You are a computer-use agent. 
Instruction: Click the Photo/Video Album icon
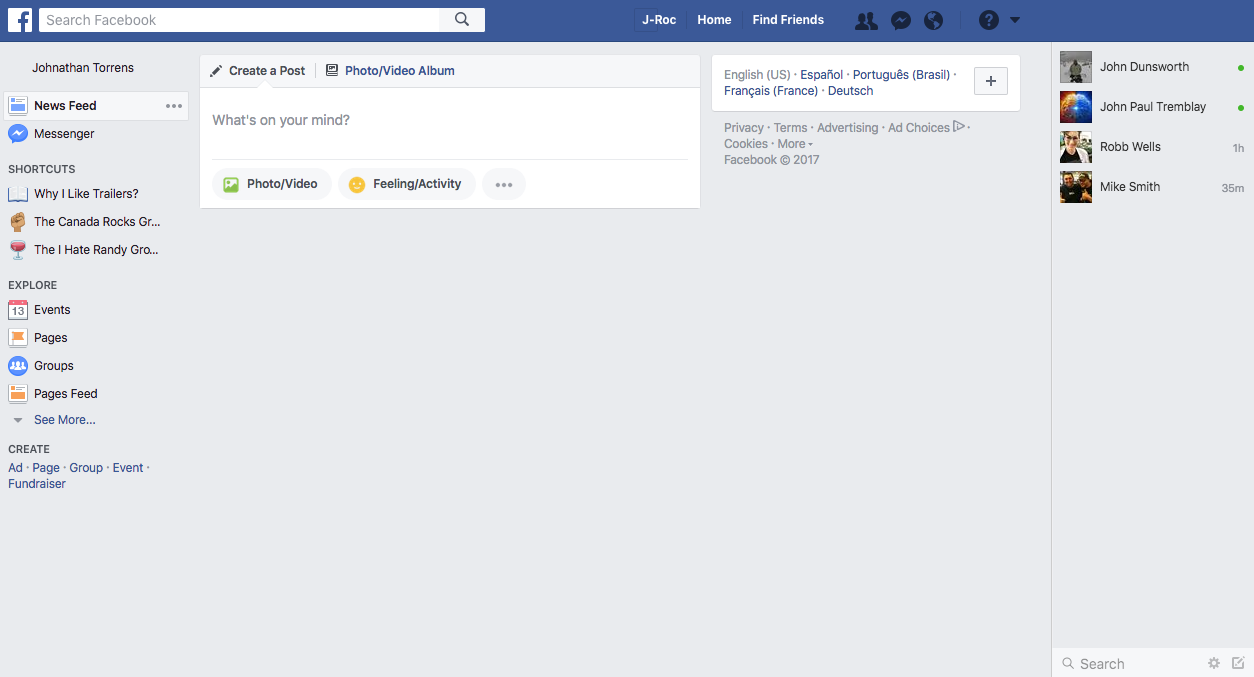332,71
